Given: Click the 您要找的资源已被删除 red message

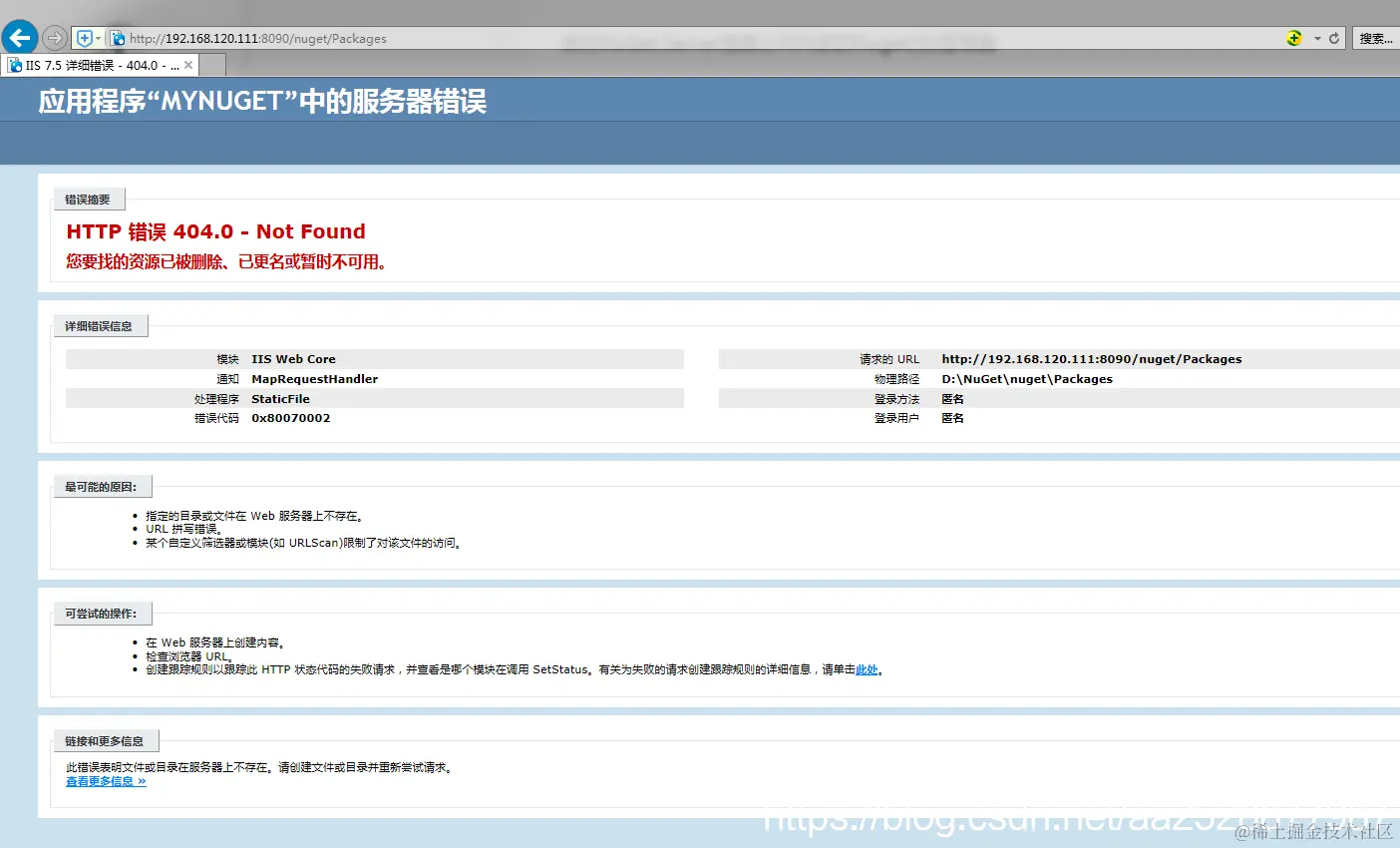Looking at the screenshot, I should [226, 261].
